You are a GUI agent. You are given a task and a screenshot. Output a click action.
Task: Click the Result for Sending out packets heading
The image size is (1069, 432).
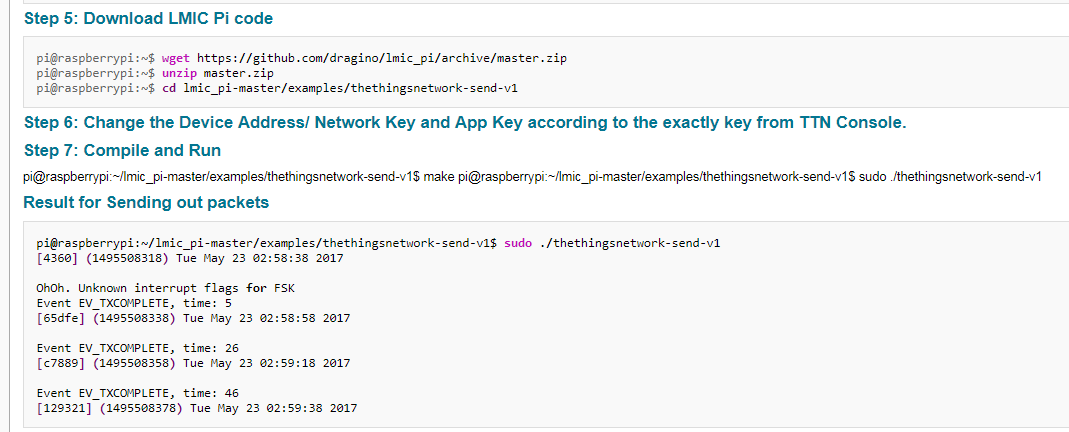point(146,202)
